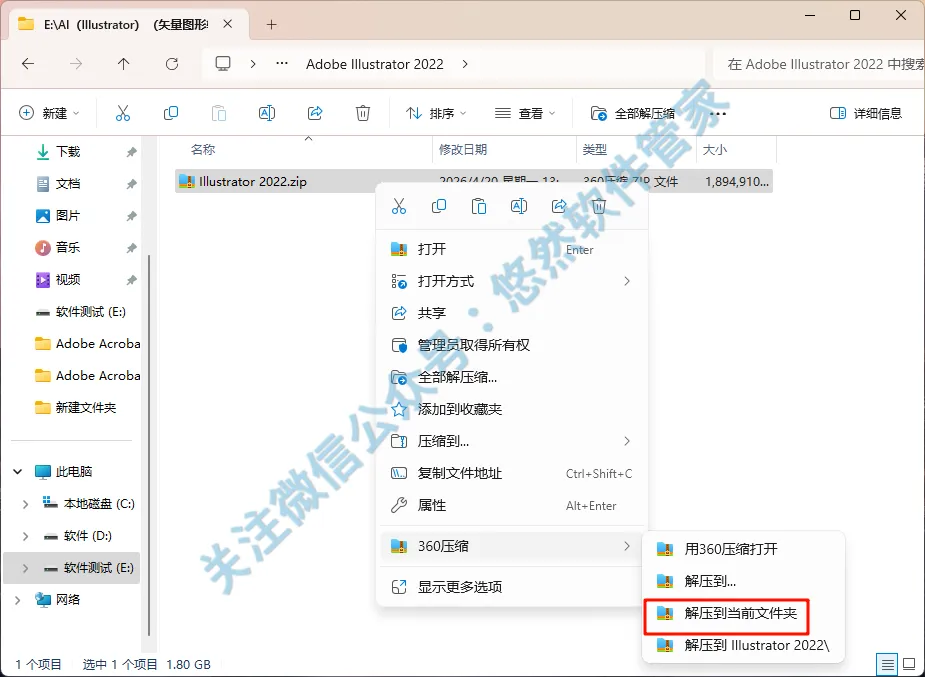Click the Cut icon in the toolbar
This screenshot has width=925, height=677.
tap(123, 113)
